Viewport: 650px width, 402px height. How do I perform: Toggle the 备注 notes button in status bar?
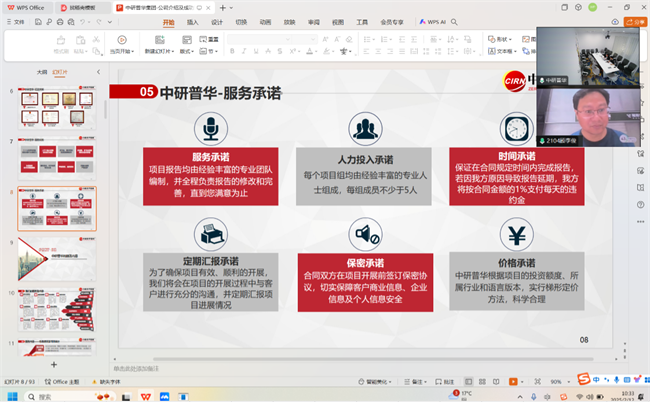pos(415,382)
